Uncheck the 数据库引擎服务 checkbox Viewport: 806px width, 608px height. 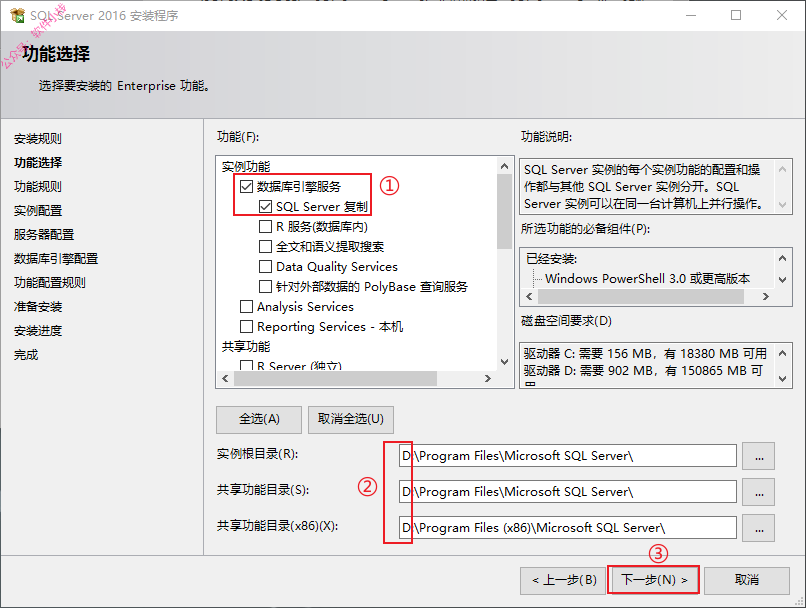247,187
